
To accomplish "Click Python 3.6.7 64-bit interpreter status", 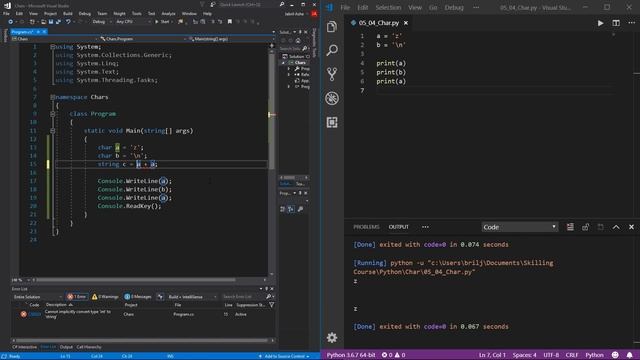I will (x=351, y=355).
